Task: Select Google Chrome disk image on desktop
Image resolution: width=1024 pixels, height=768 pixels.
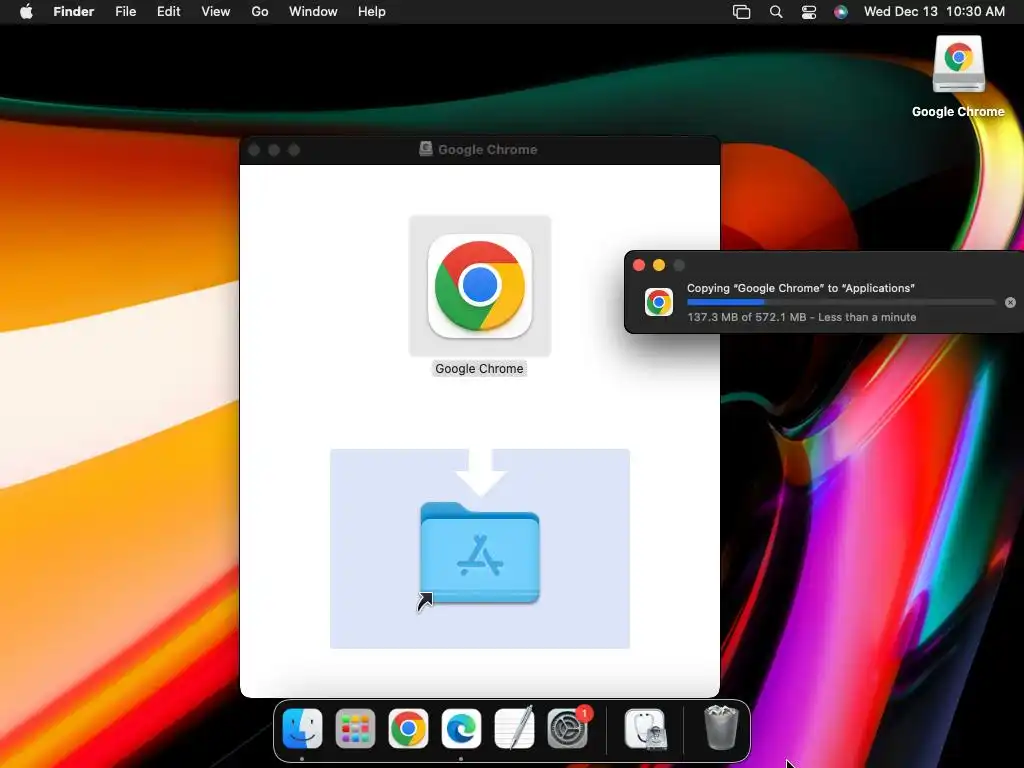Action: [x=958, y=76]
